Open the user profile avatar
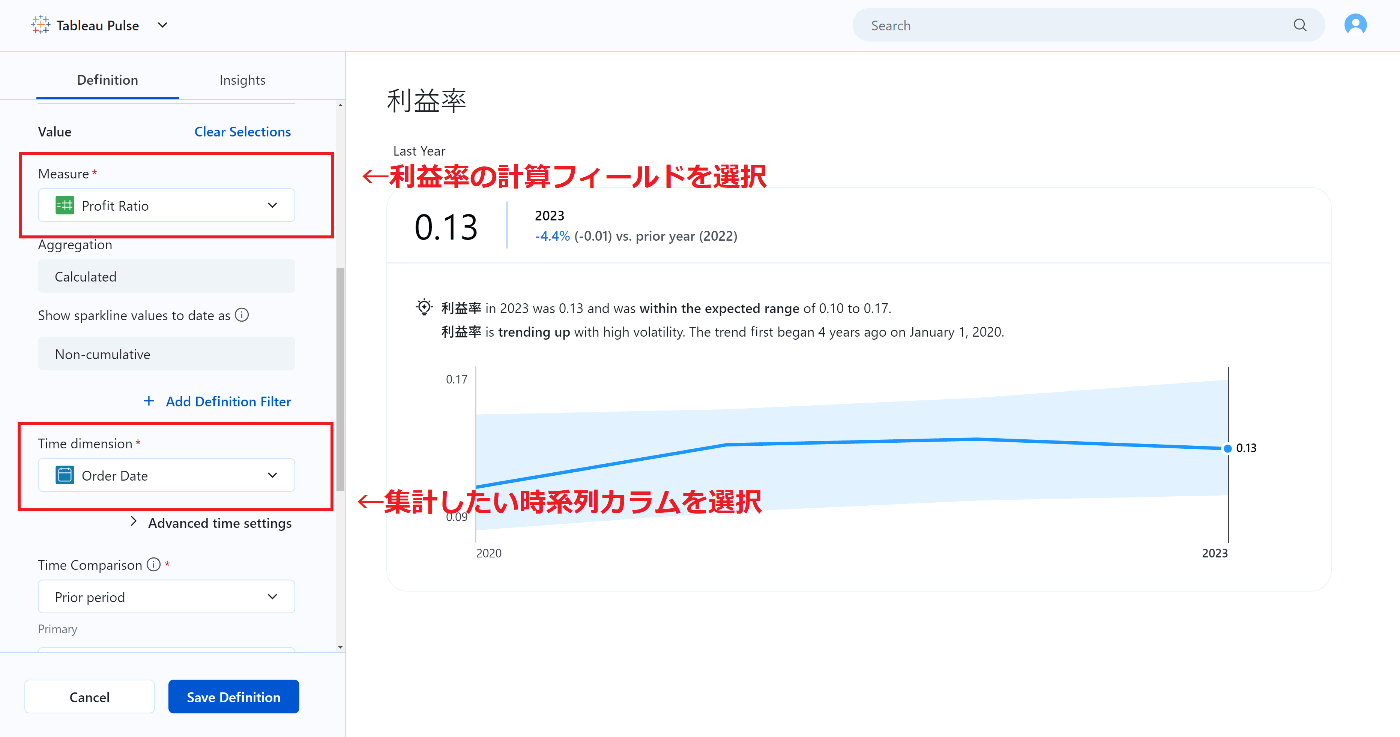Image resolution: width=1400 pixels, height=737 pixels. pyautogui.click(x=1355, y=25)
